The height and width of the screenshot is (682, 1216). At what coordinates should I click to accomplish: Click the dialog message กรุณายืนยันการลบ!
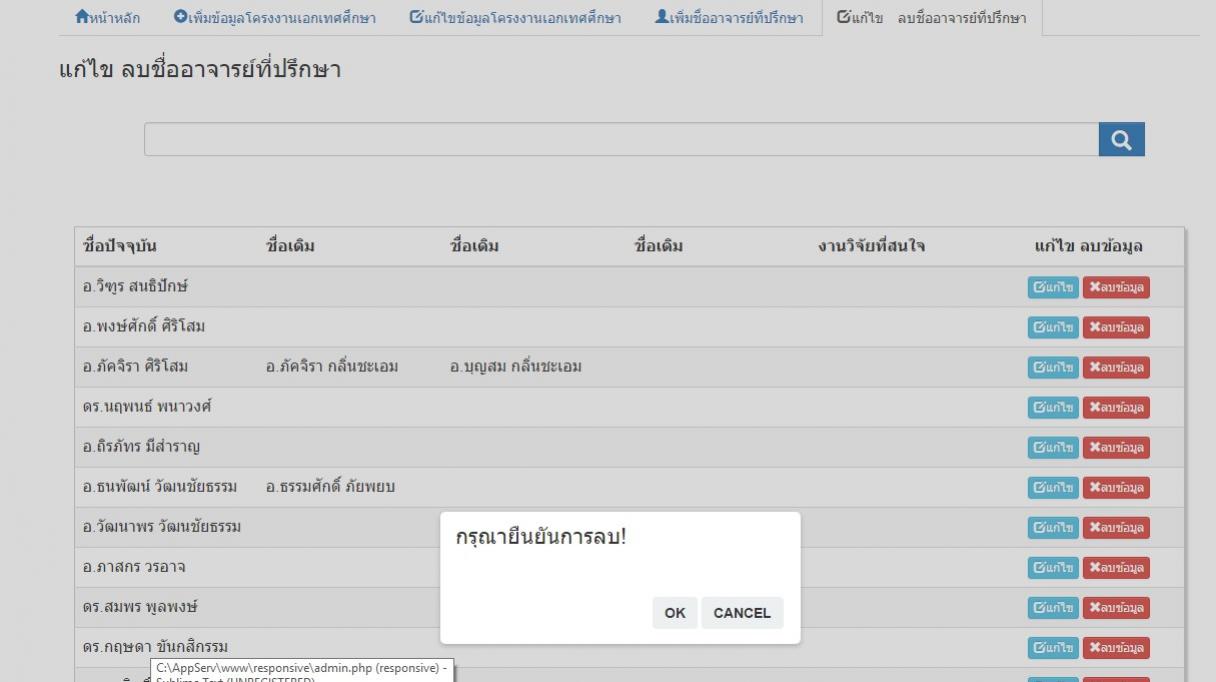click(541, 537)
